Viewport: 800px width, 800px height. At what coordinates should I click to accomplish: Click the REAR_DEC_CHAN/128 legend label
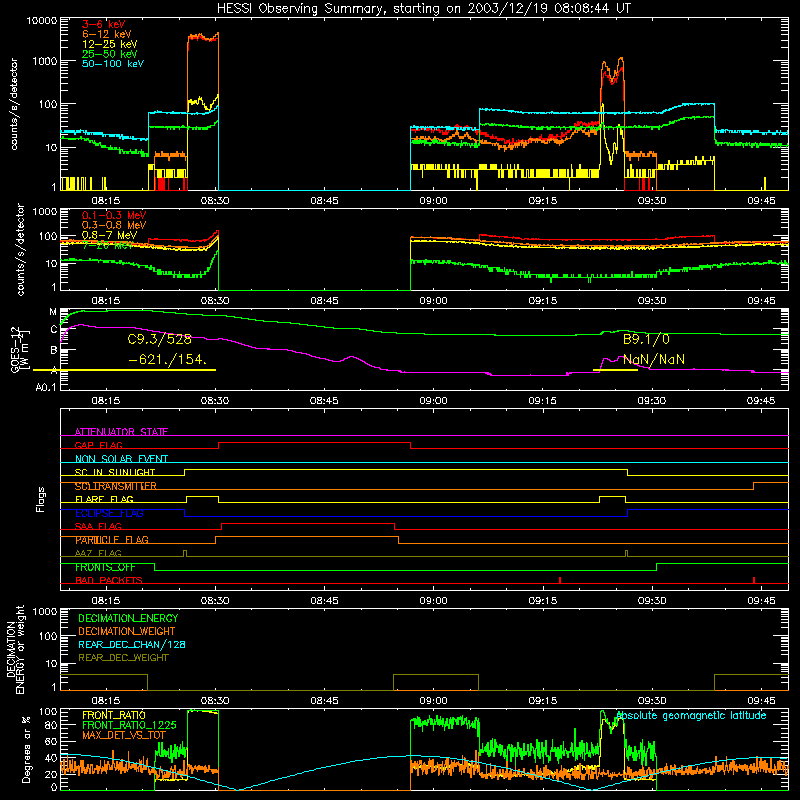[132, 644]
